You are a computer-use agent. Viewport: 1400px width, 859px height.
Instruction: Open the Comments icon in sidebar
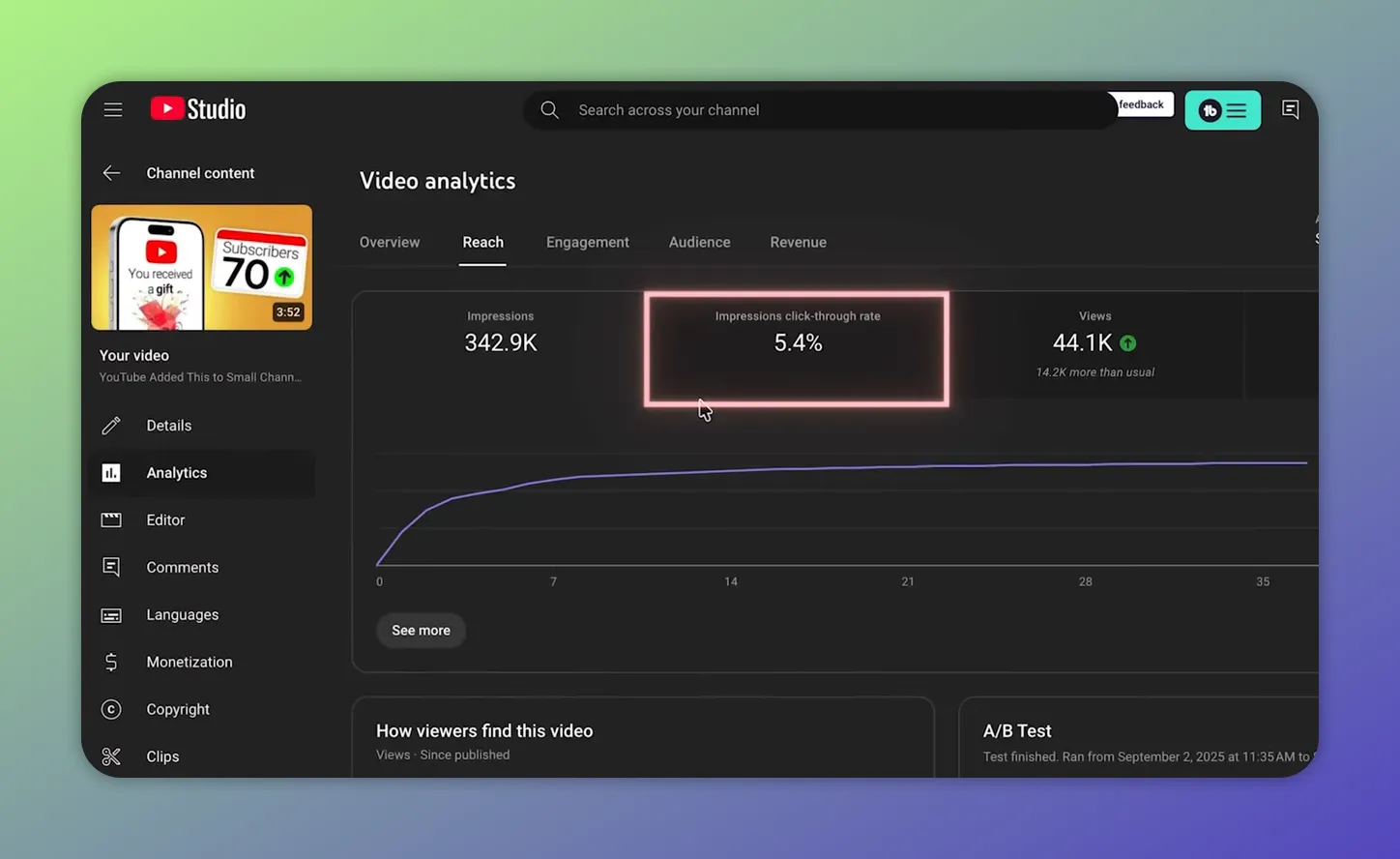[x=111, y=567]
